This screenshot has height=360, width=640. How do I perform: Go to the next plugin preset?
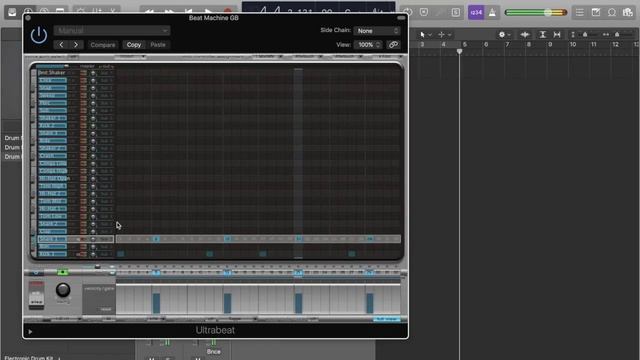(76, 45)
